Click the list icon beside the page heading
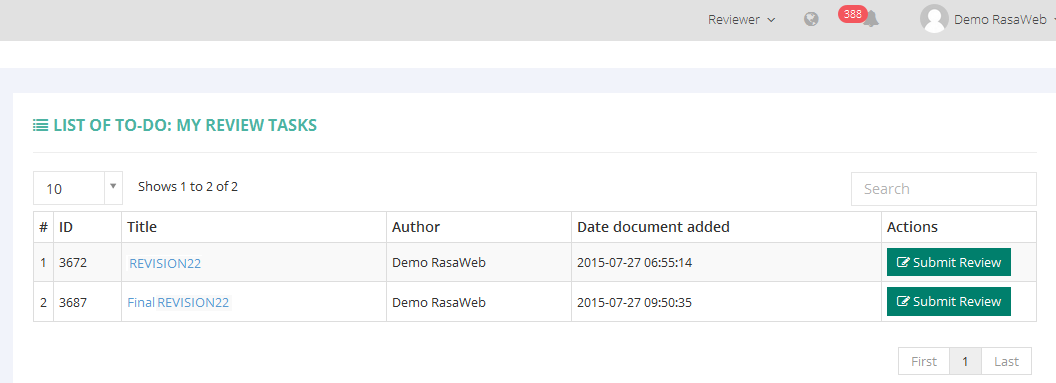Viewport: 1056px width, 383px height. (x=40, y=125)
